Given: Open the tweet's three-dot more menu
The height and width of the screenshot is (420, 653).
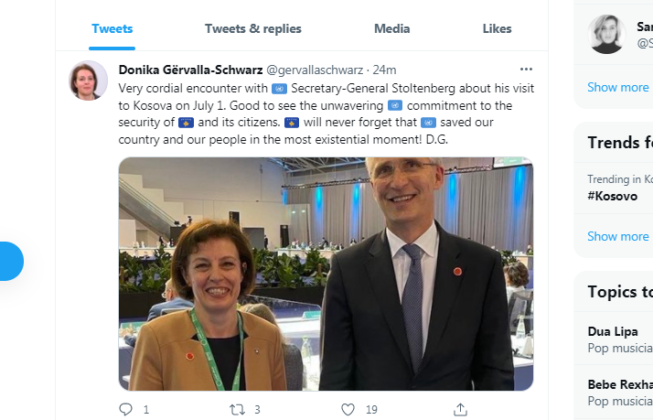Looking at the screenshot, I should (x=526, y=70).
